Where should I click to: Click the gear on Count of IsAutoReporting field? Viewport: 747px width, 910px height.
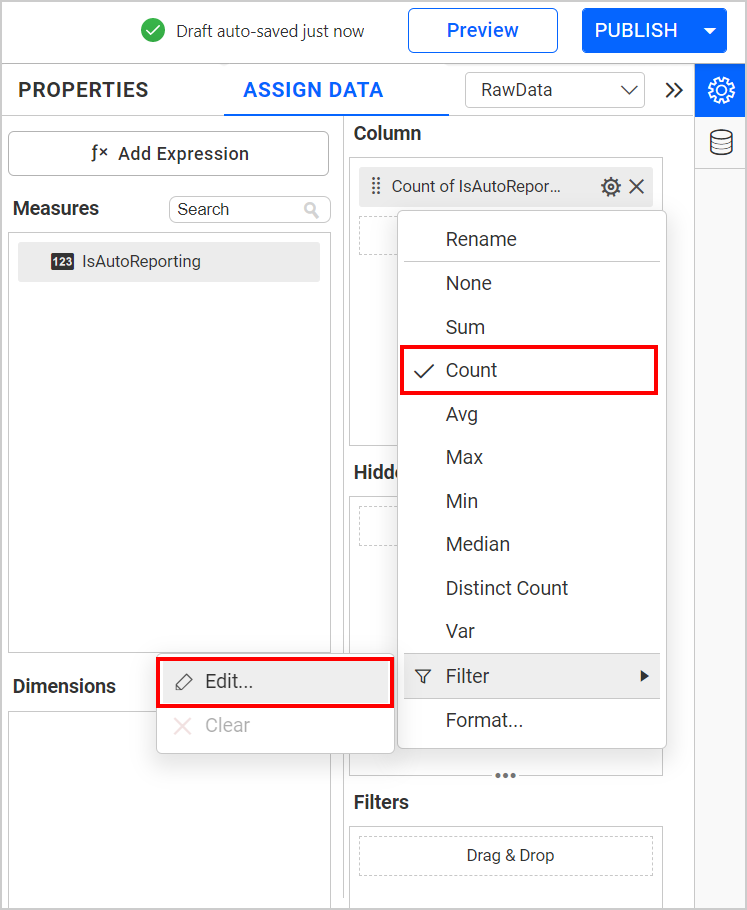(x=611, y=186)
